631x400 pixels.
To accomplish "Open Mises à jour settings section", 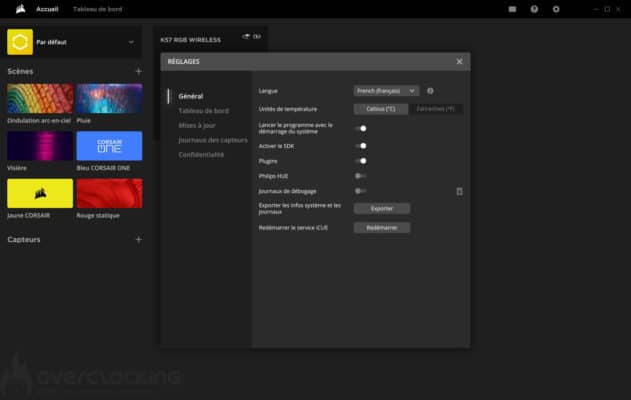I will [x=197, y=125].
